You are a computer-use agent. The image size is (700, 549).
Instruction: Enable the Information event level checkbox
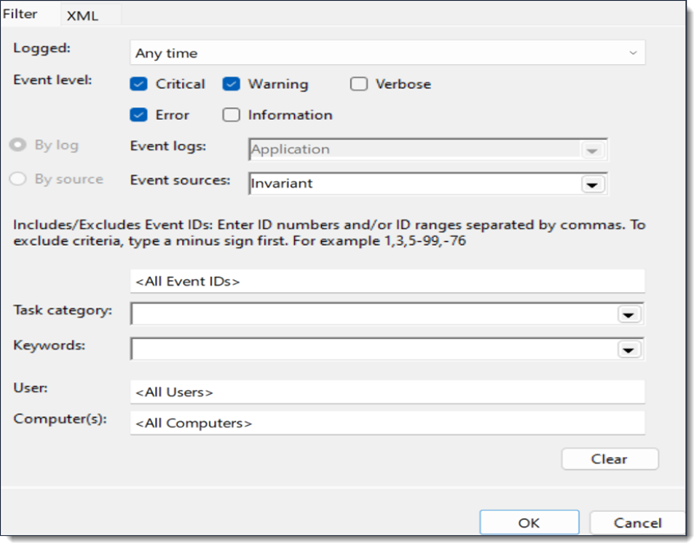[x=232, y=115]
